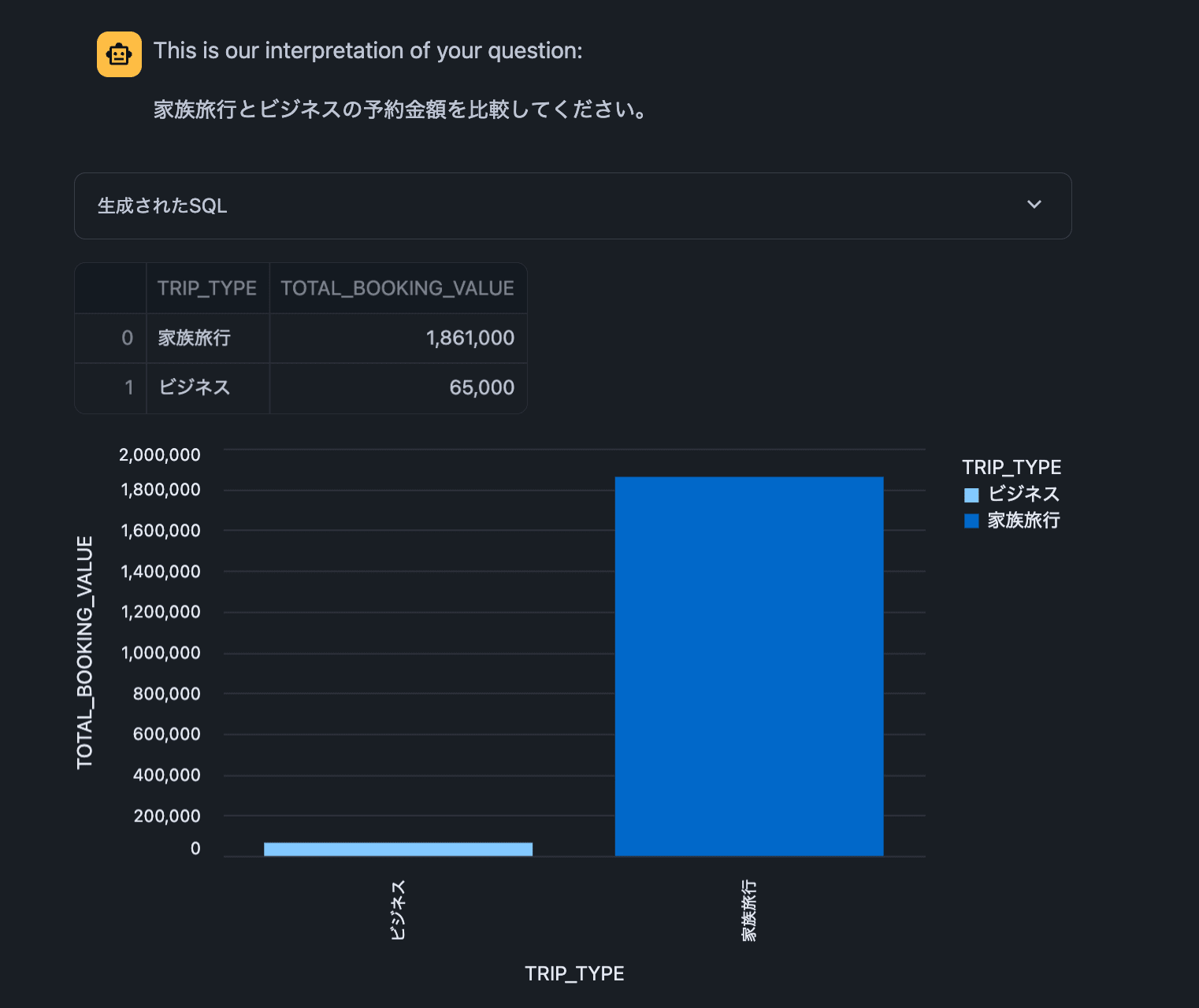Click the TRIP_TYPE x-axis title
The image size is (1199, 1008).
(574, 973)
